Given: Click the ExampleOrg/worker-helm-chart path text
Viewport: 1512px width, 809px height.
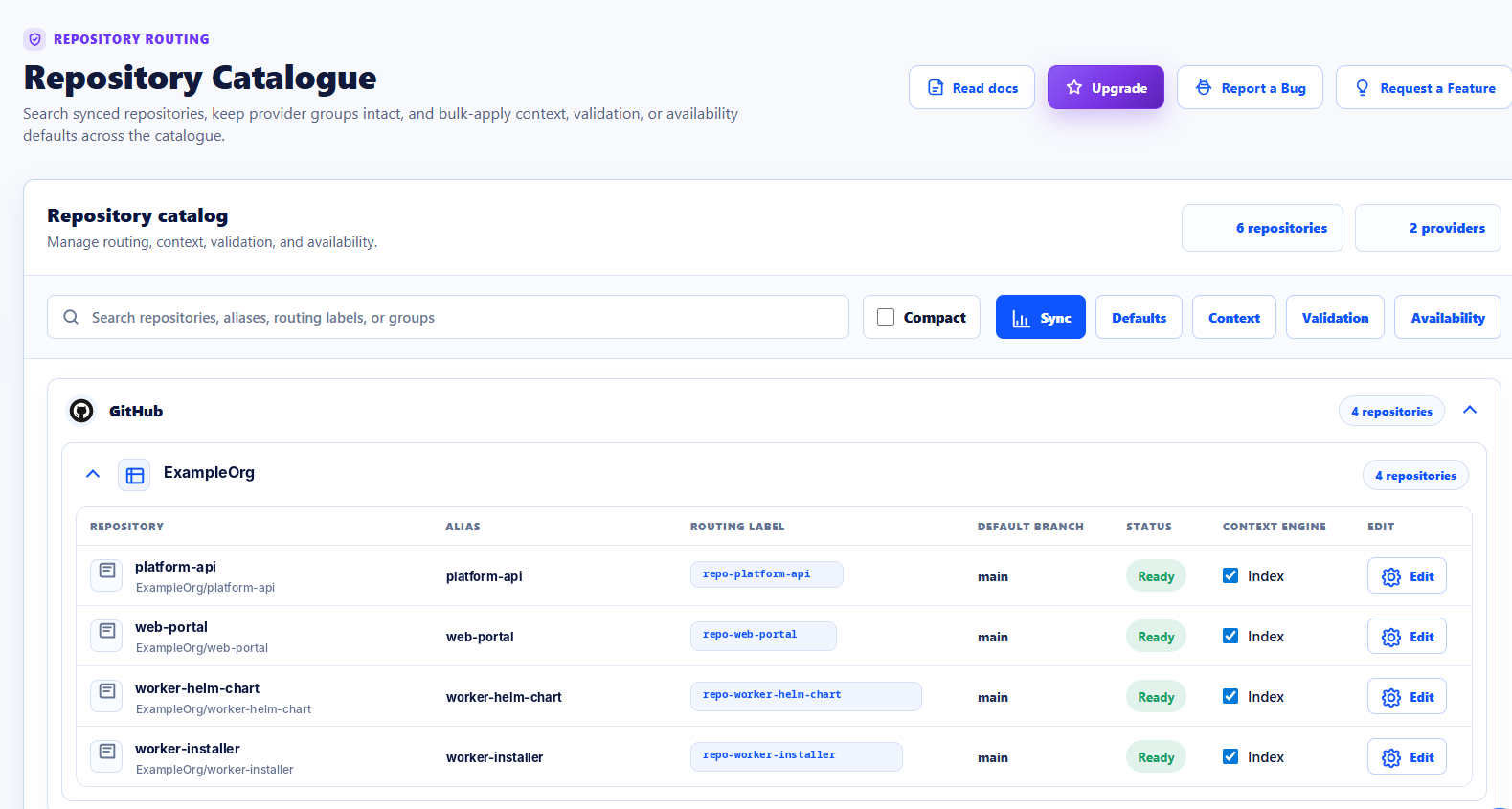Looking at the screenshot, I should [223, 709].
